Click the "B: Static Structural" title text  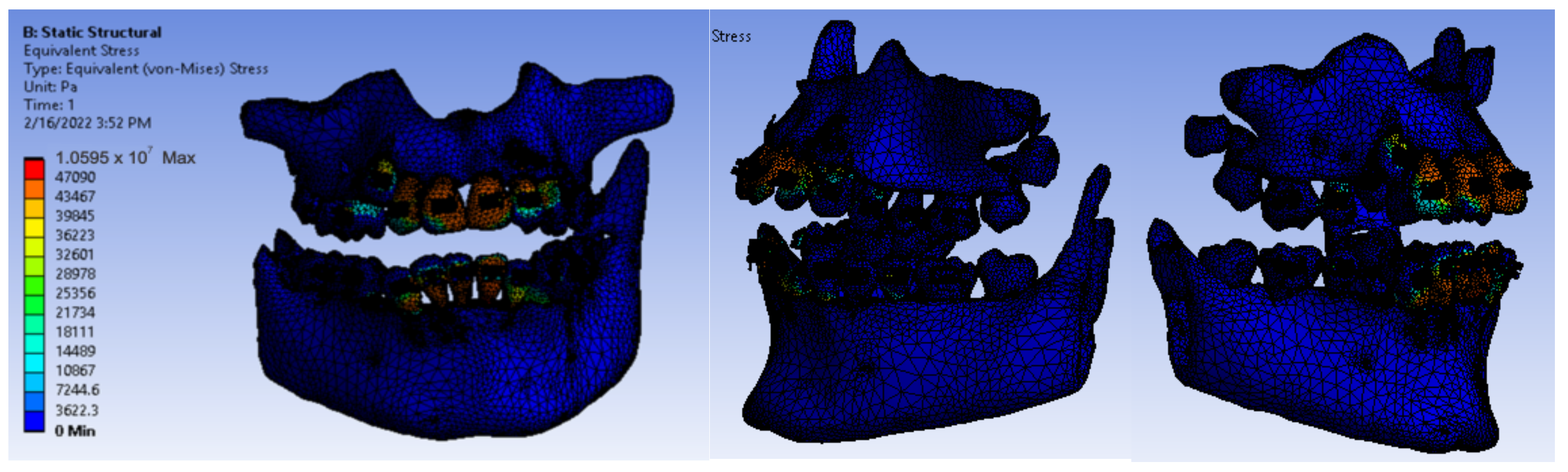point(92,33)
